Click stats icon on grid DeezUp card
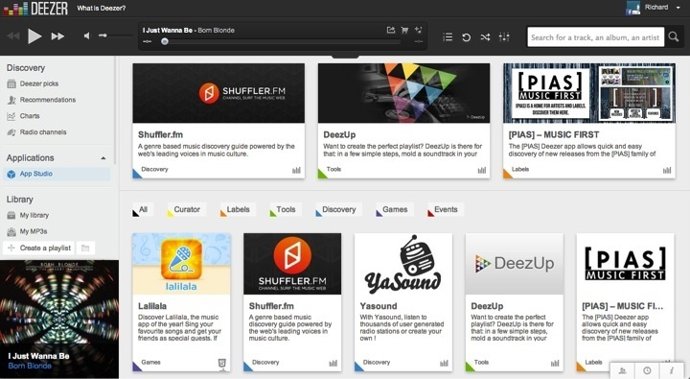 pos(555,363)
